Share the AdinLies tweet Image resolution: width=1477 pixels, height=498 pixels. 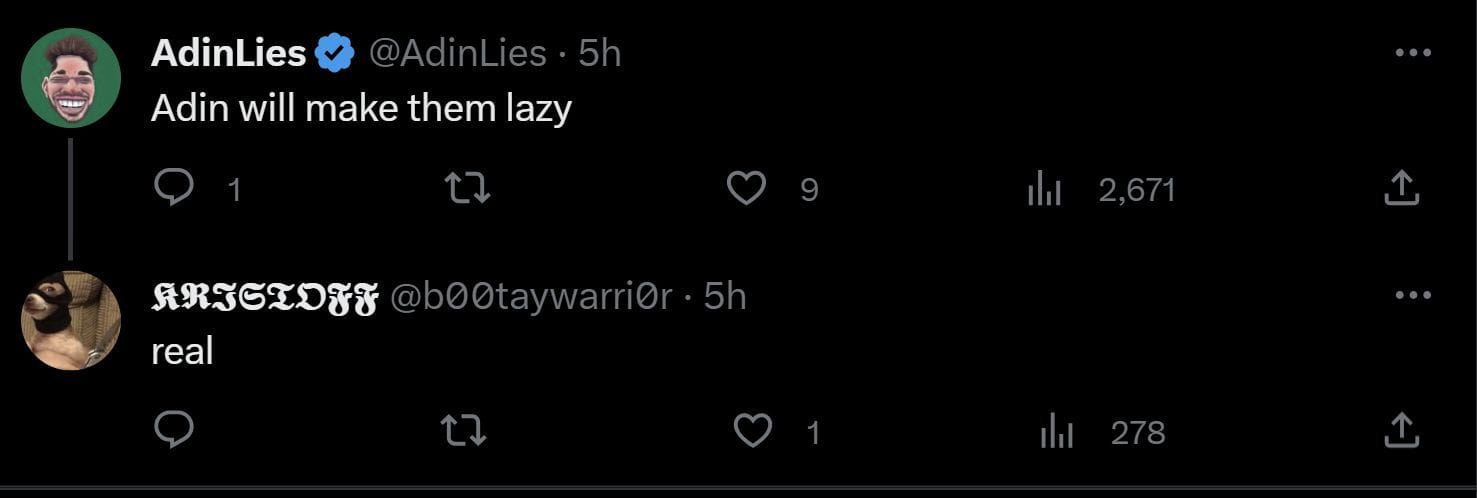pos(1401,188)
